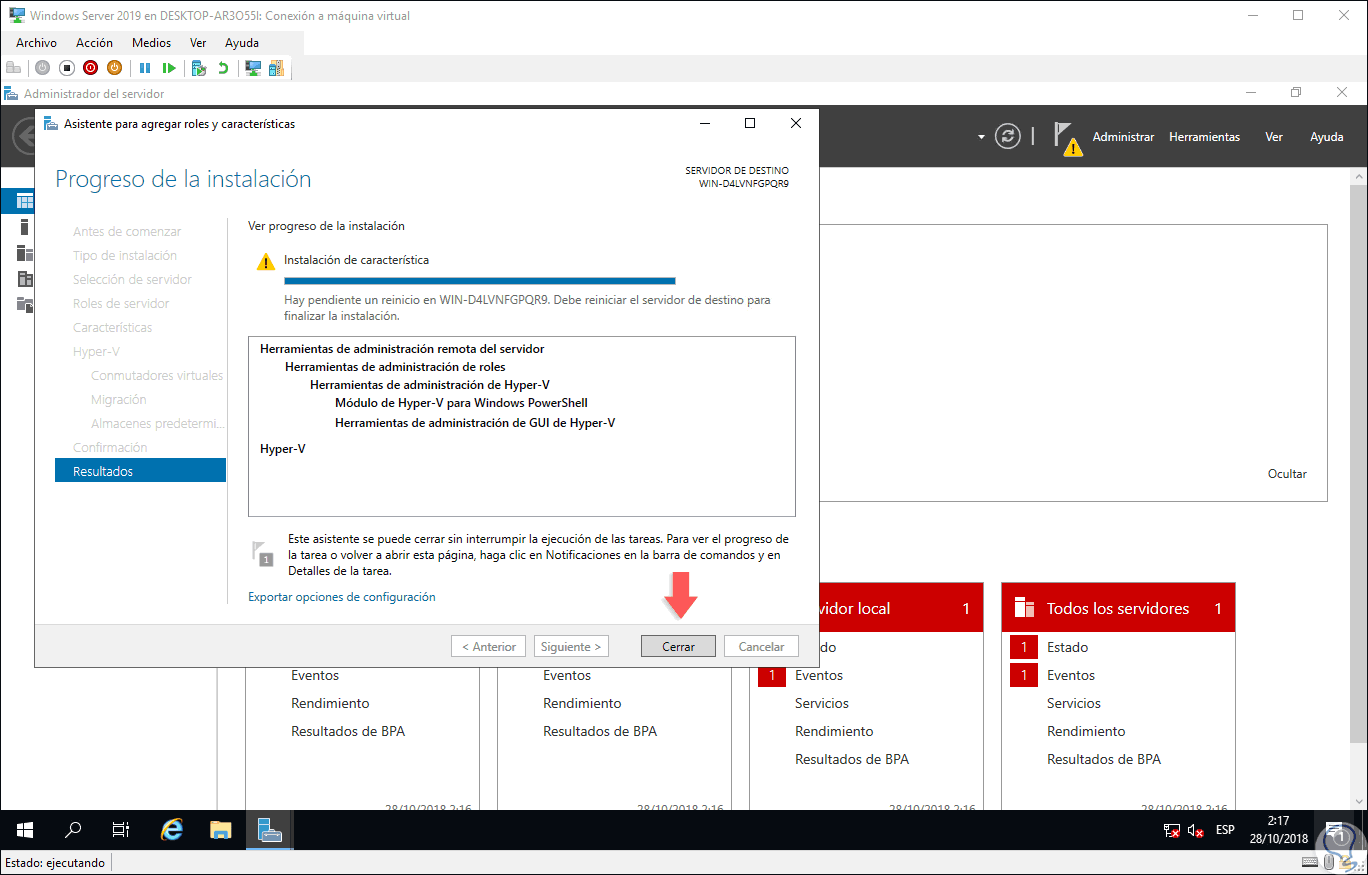
Task: Open the Herramientas menu in Server Manager
Action: coord(1204,137)
